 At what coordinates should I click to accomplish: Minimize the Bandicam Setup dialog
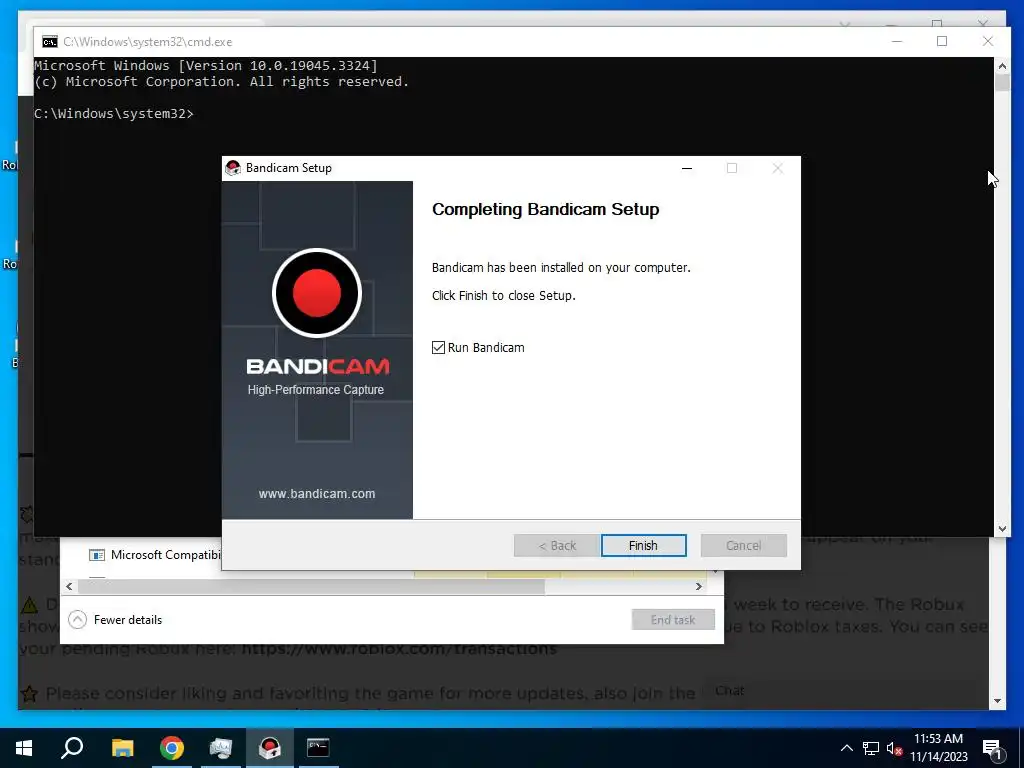(x=687, y=168)
